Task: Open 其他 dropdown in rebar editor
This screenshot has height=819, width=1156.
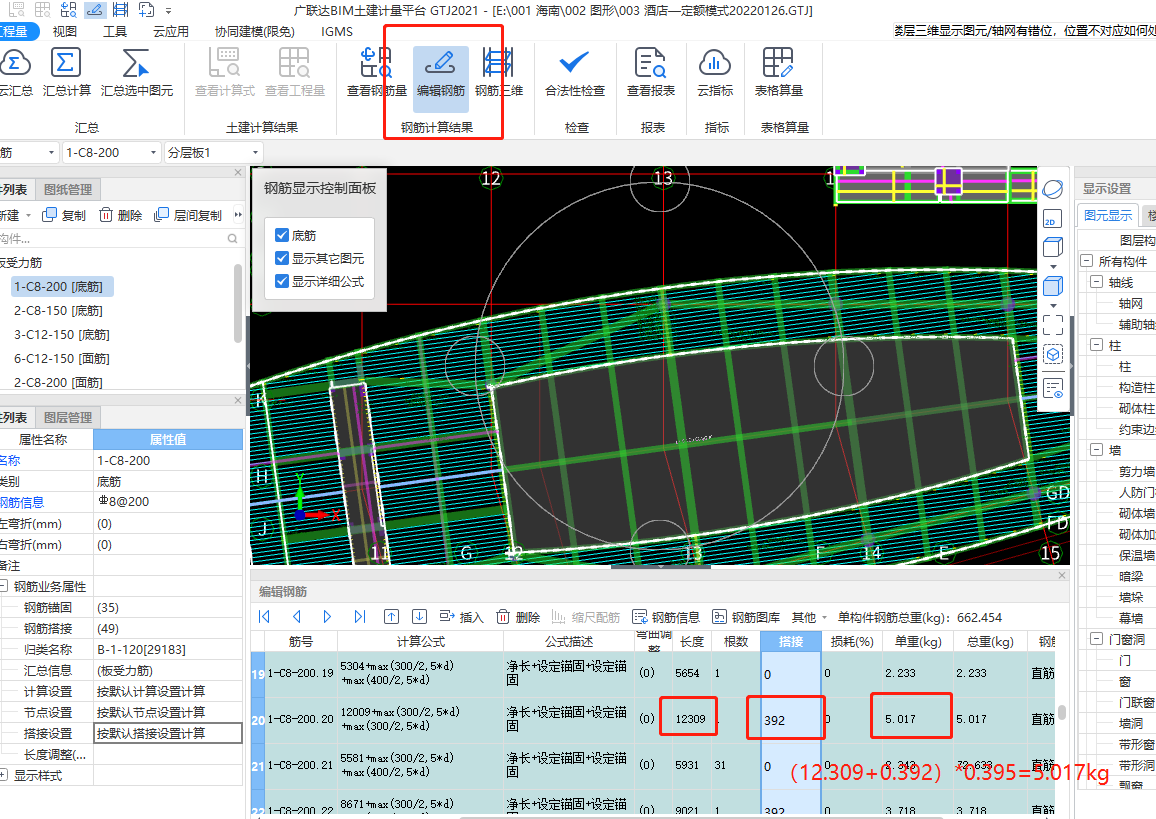Action: click(x=809, y=617)
